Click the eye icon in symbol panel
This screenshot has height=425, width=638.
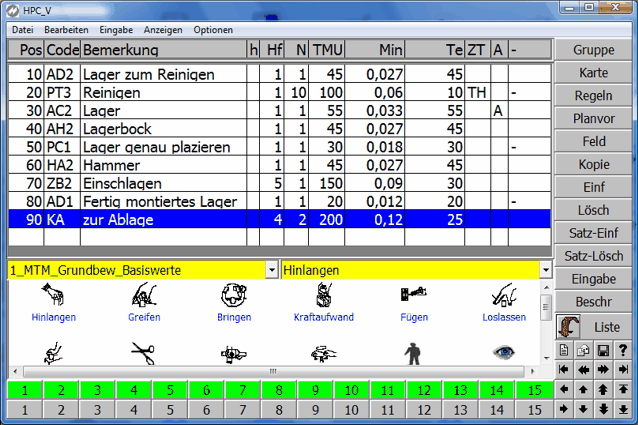[505, 352]
